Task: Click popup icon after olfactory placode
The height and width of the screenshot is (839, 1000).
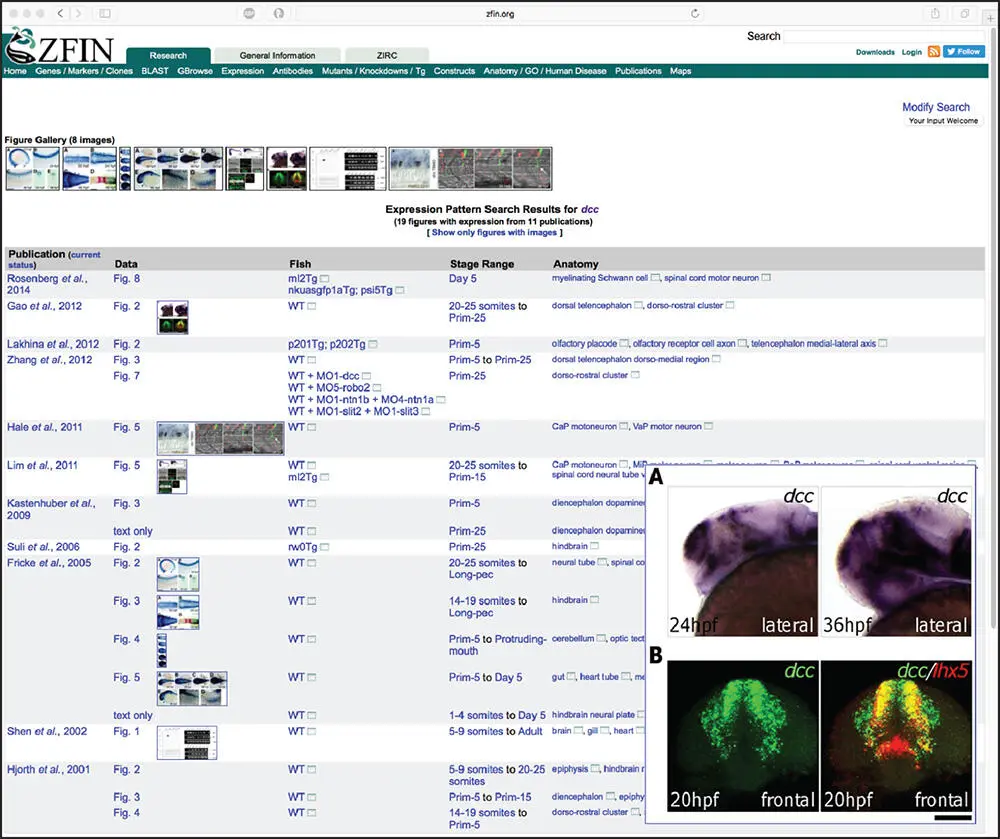Action: 624,344
